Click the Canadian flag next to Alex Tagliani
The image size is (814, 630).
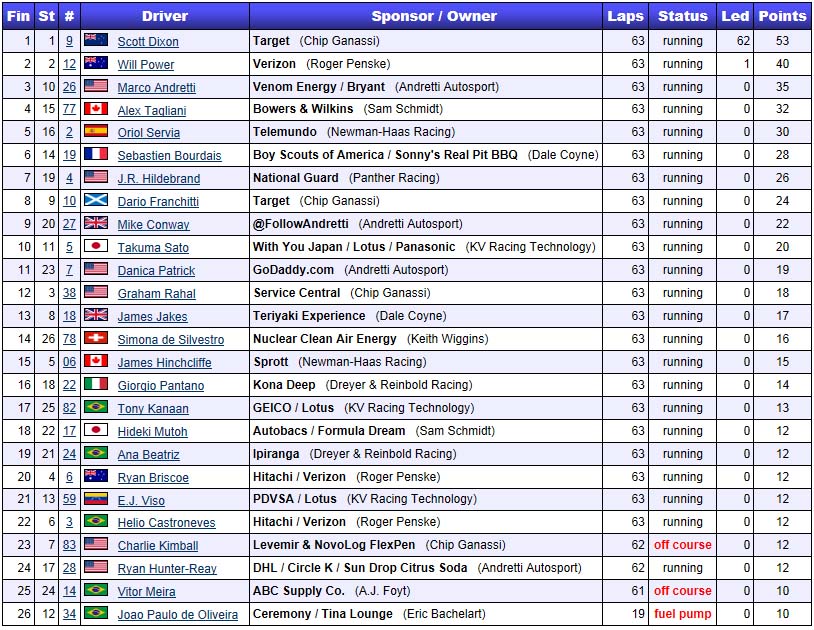[x=96, y=109]
